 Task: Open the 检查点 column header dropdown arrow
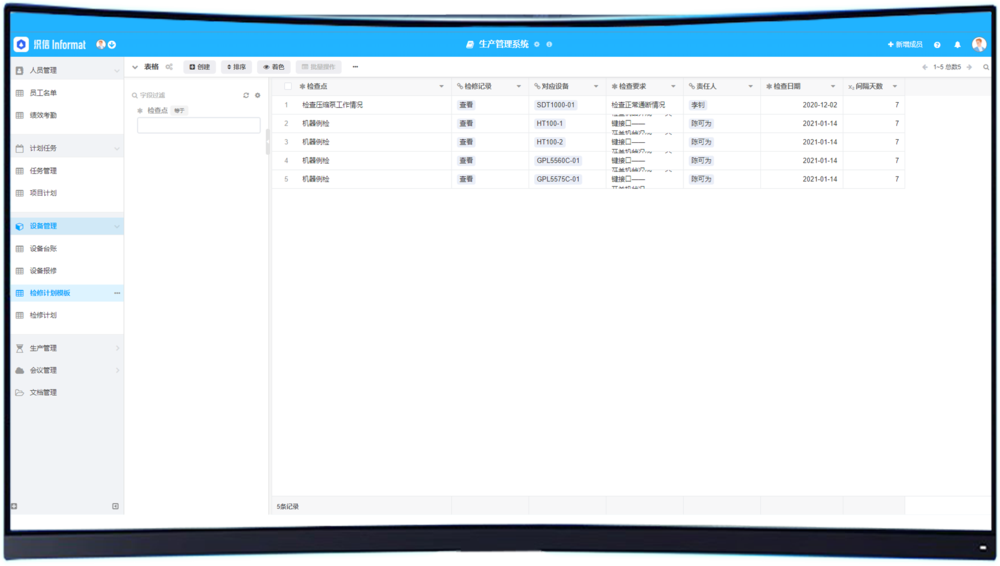click(x=441, y=87)
